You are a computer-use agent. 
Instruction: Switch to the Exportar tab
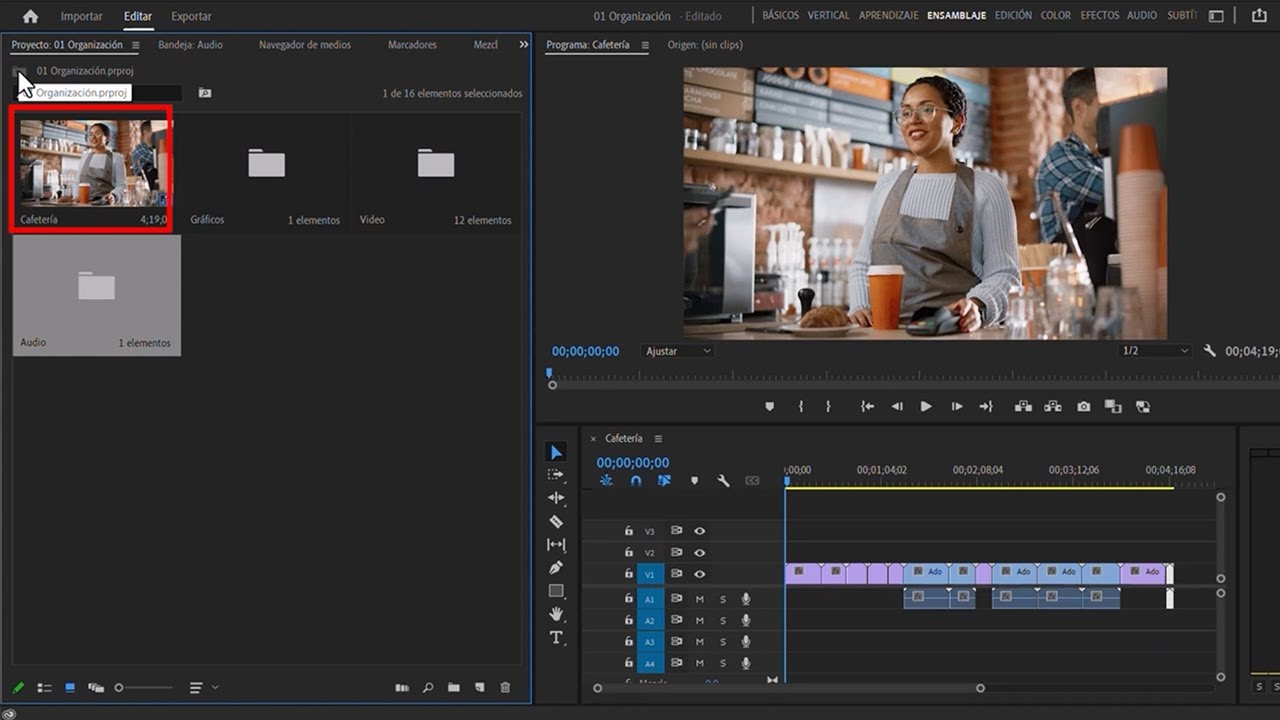point(191,16)
